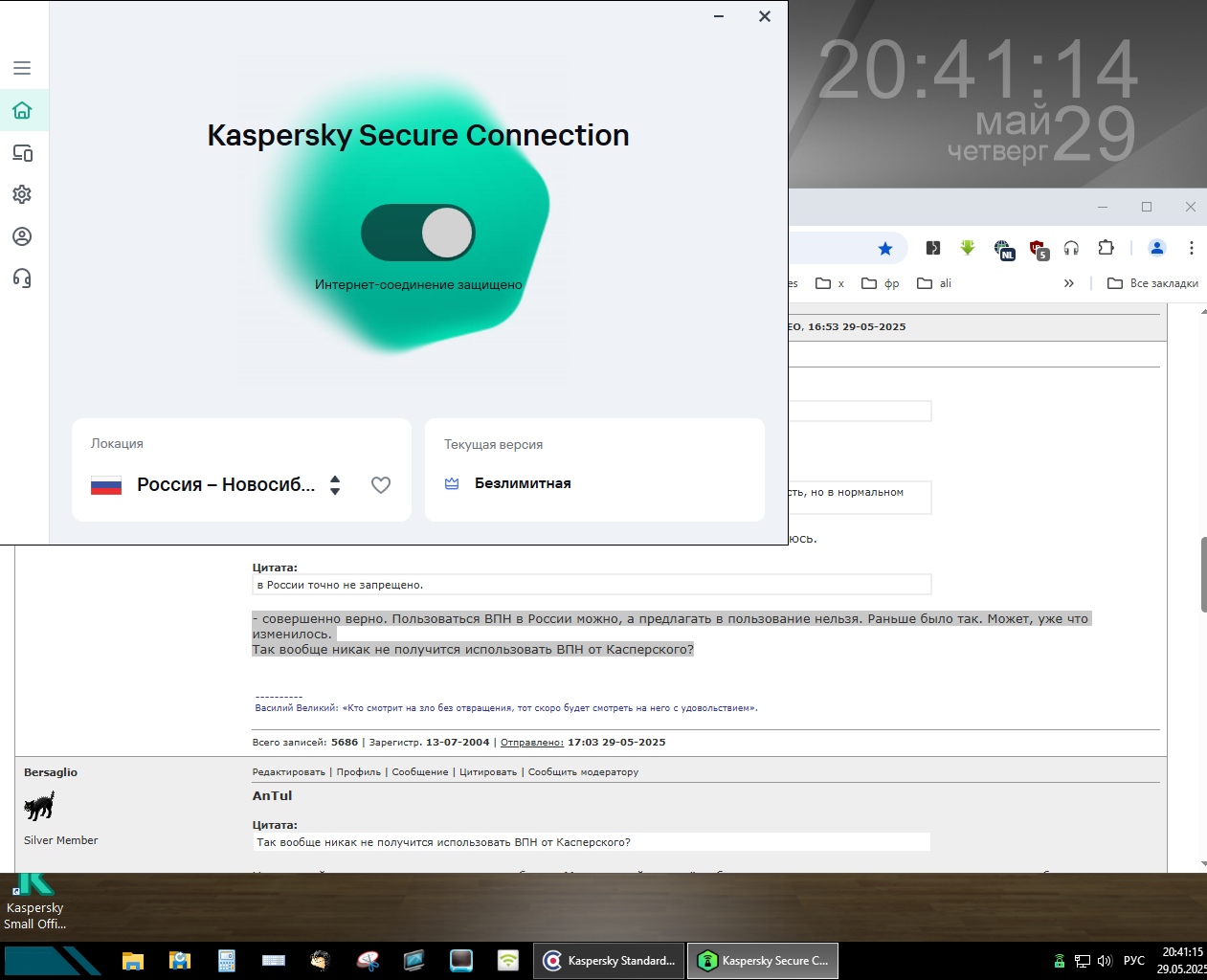Expand the location selector arrows
Screen dimensions: 1207x980
tap(335, 485)
